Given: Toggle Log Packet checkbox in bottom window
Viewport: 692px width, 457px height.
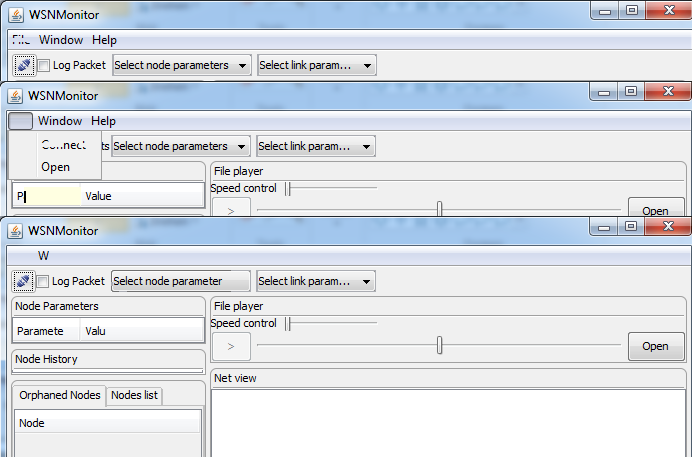Looking at the screenshot, I should tap(43, 281).
